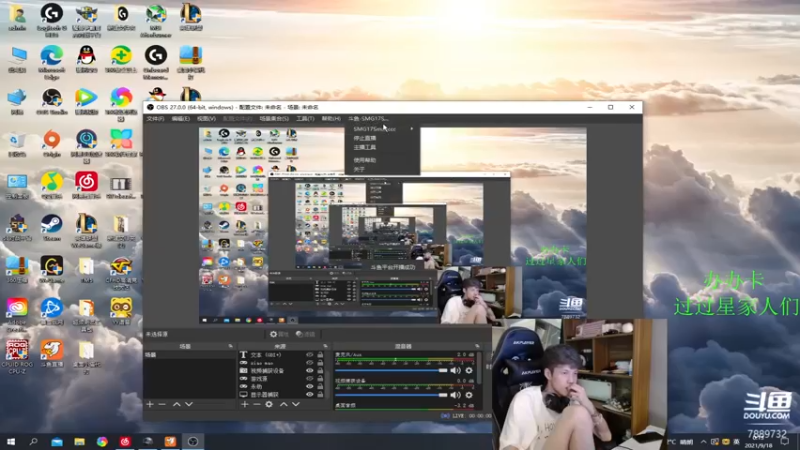Image resolution: width=800 pixels, height=450 pixels.
Task: Open taskbar search
Action: tap(34, 442)
